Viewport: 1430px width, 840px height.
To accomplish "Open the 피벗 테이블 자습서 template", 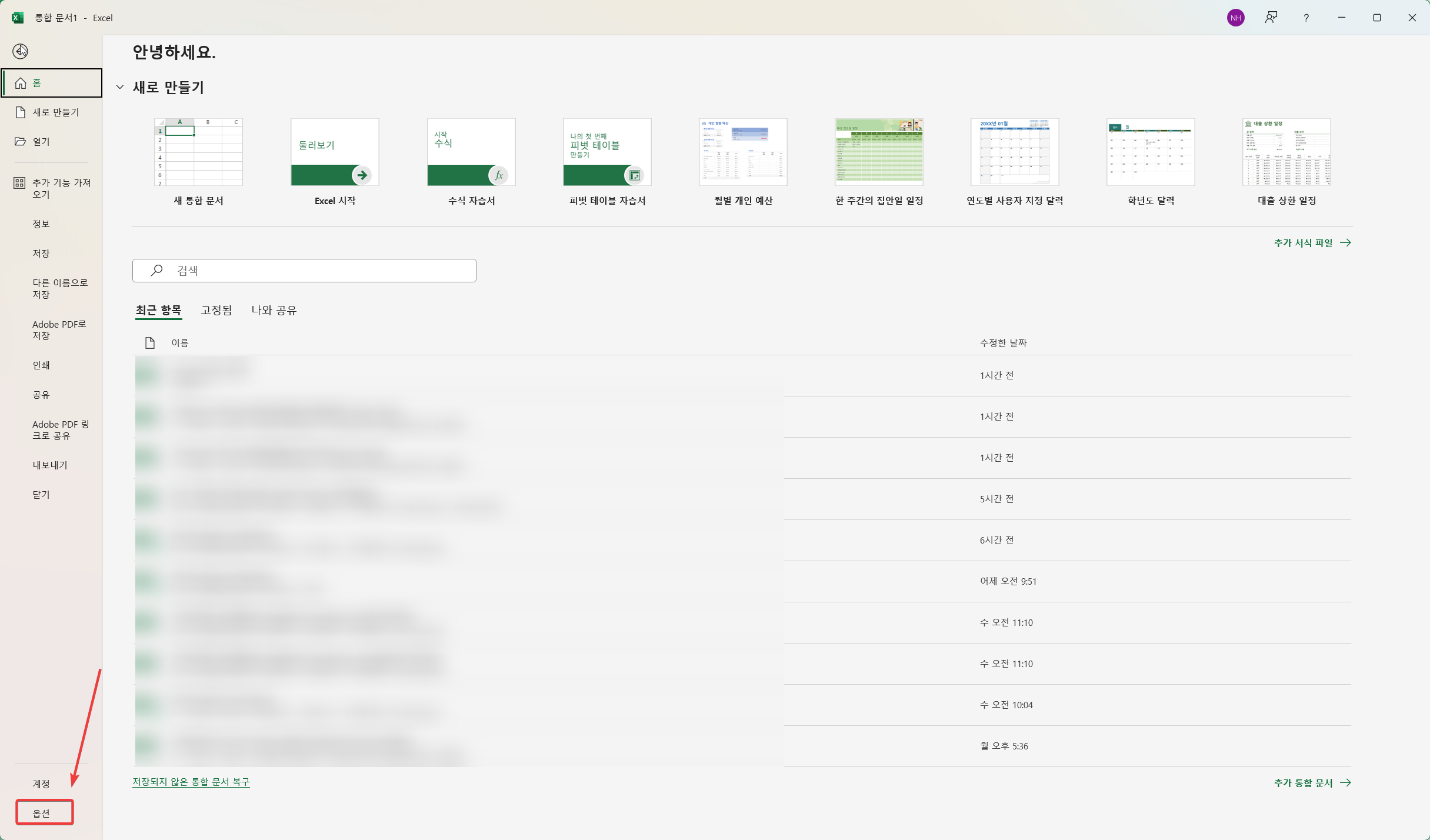I will [x=607, y=152].
